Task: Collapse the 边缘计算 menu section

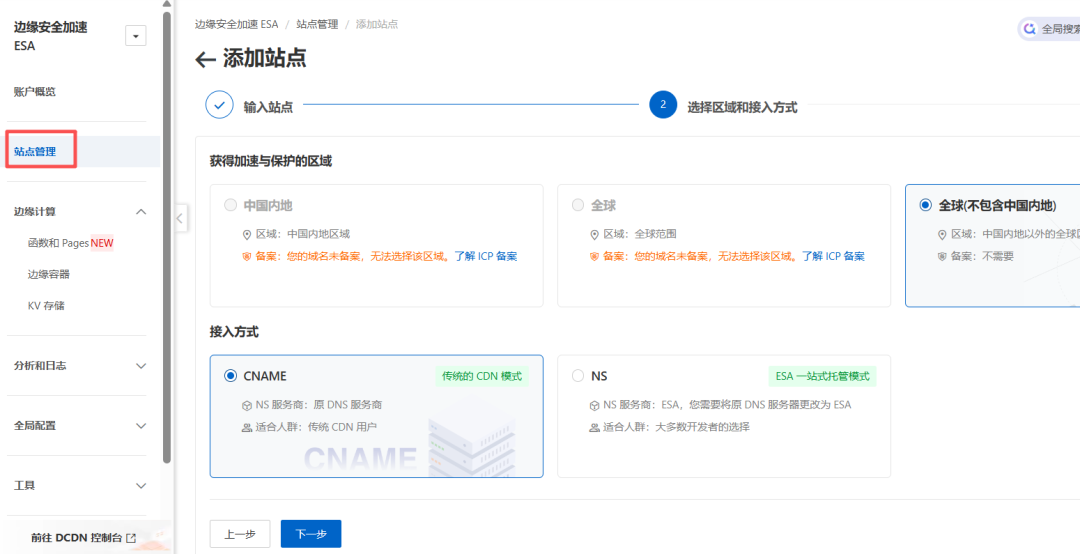Action: [141, 212]
